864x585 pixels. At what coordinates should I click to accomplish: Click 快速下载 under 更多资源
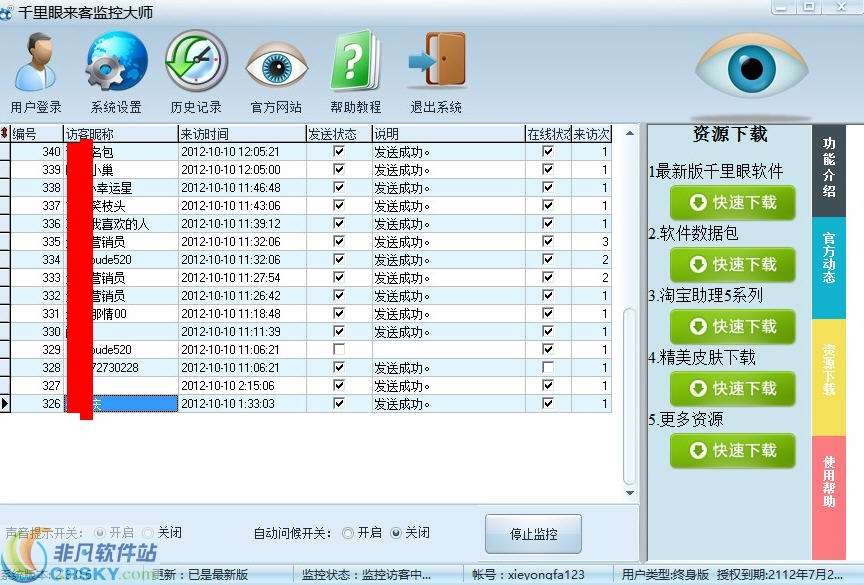coord(732,451)
